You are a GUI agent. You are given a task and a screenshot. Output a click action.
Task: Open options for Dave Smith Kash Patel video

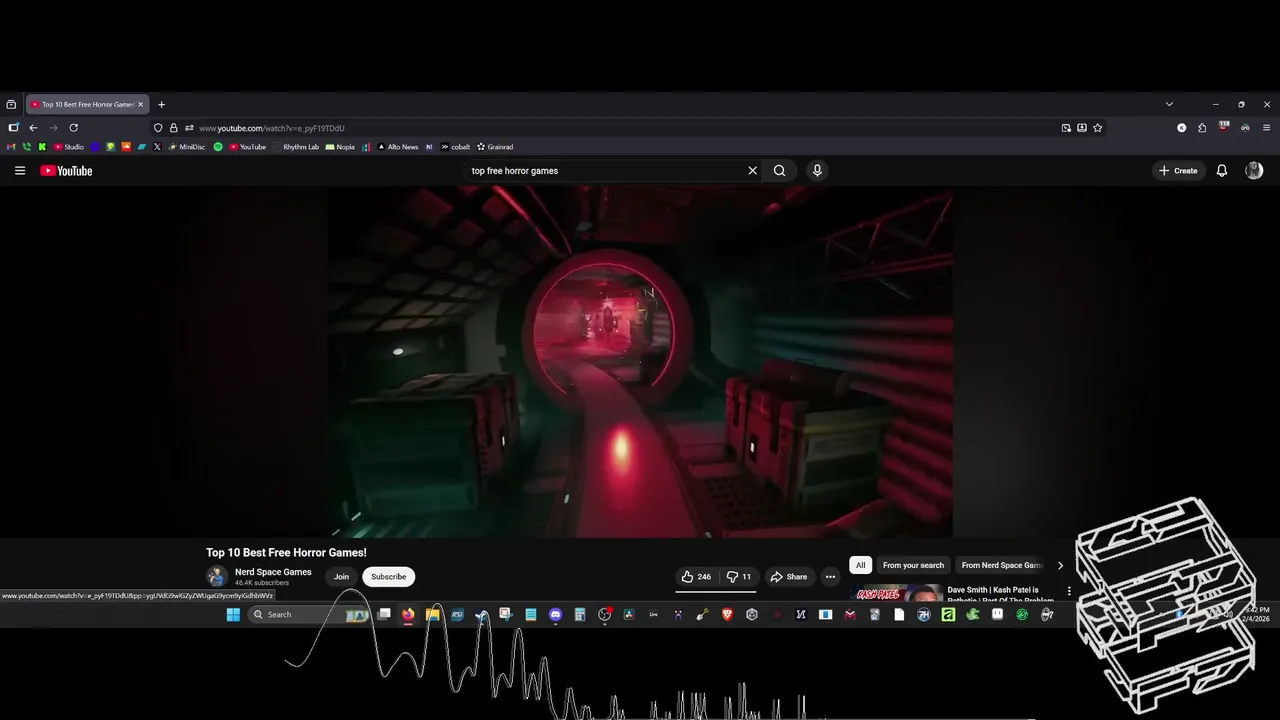click(x=1069, y=591)
